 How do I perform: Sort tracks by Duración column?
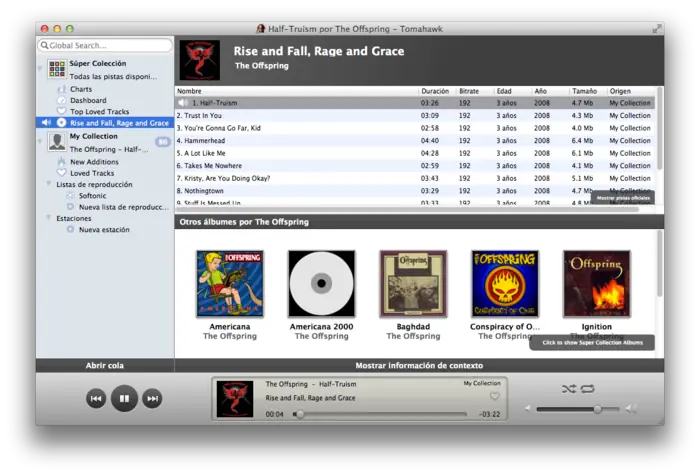point(438,91)
